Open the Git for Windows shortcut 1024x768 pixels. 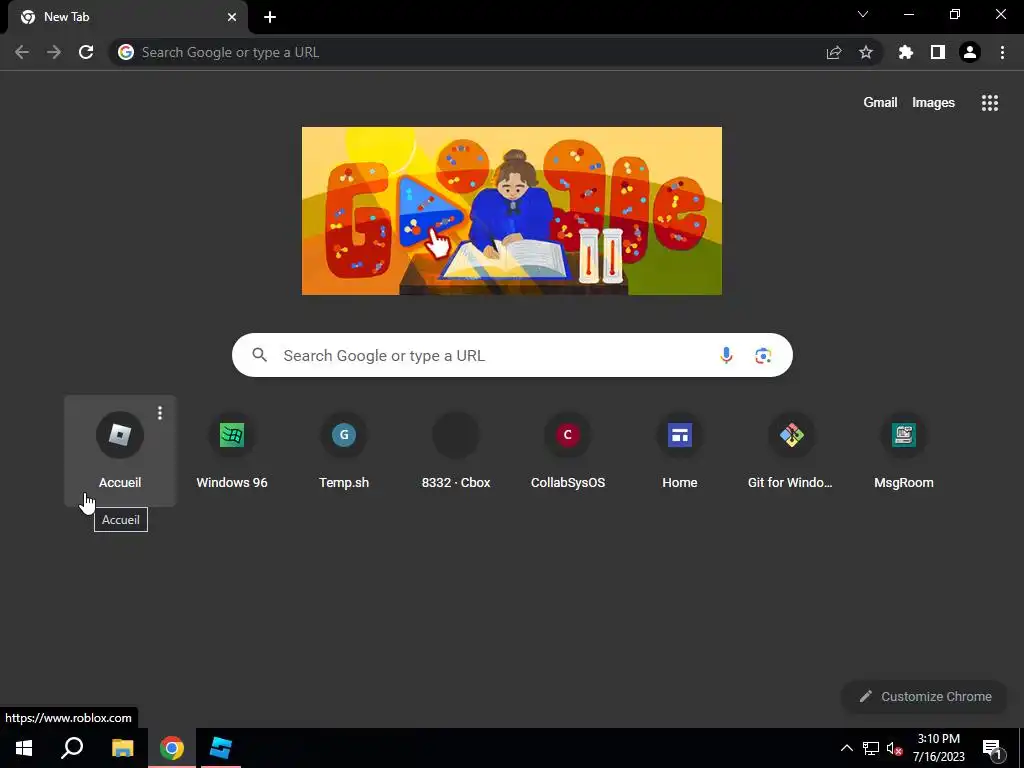(x=792, y=451)
